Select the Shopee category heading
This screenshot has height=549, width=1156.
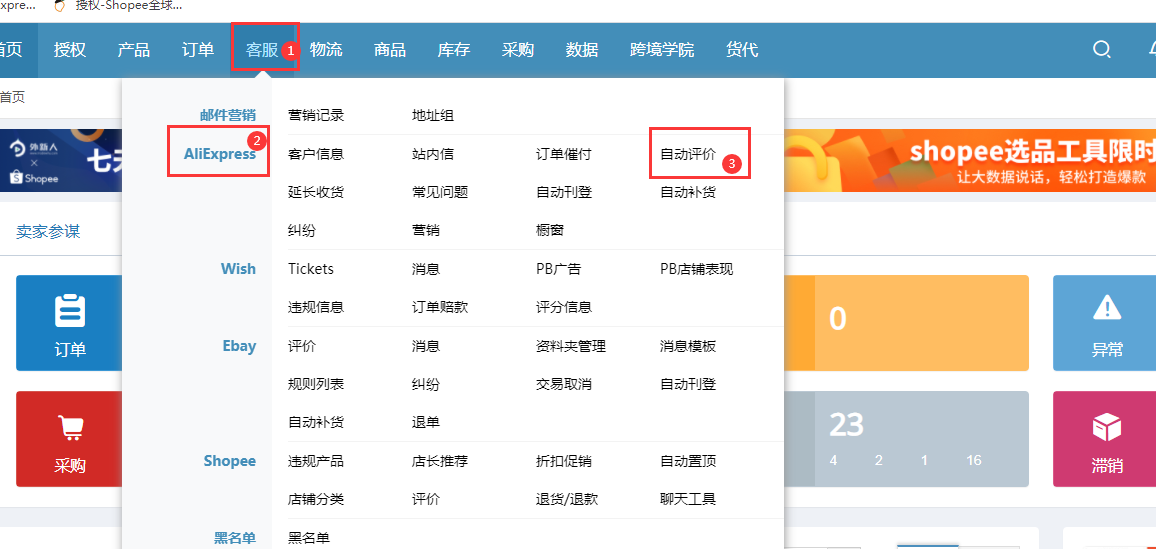click(230, 461)
